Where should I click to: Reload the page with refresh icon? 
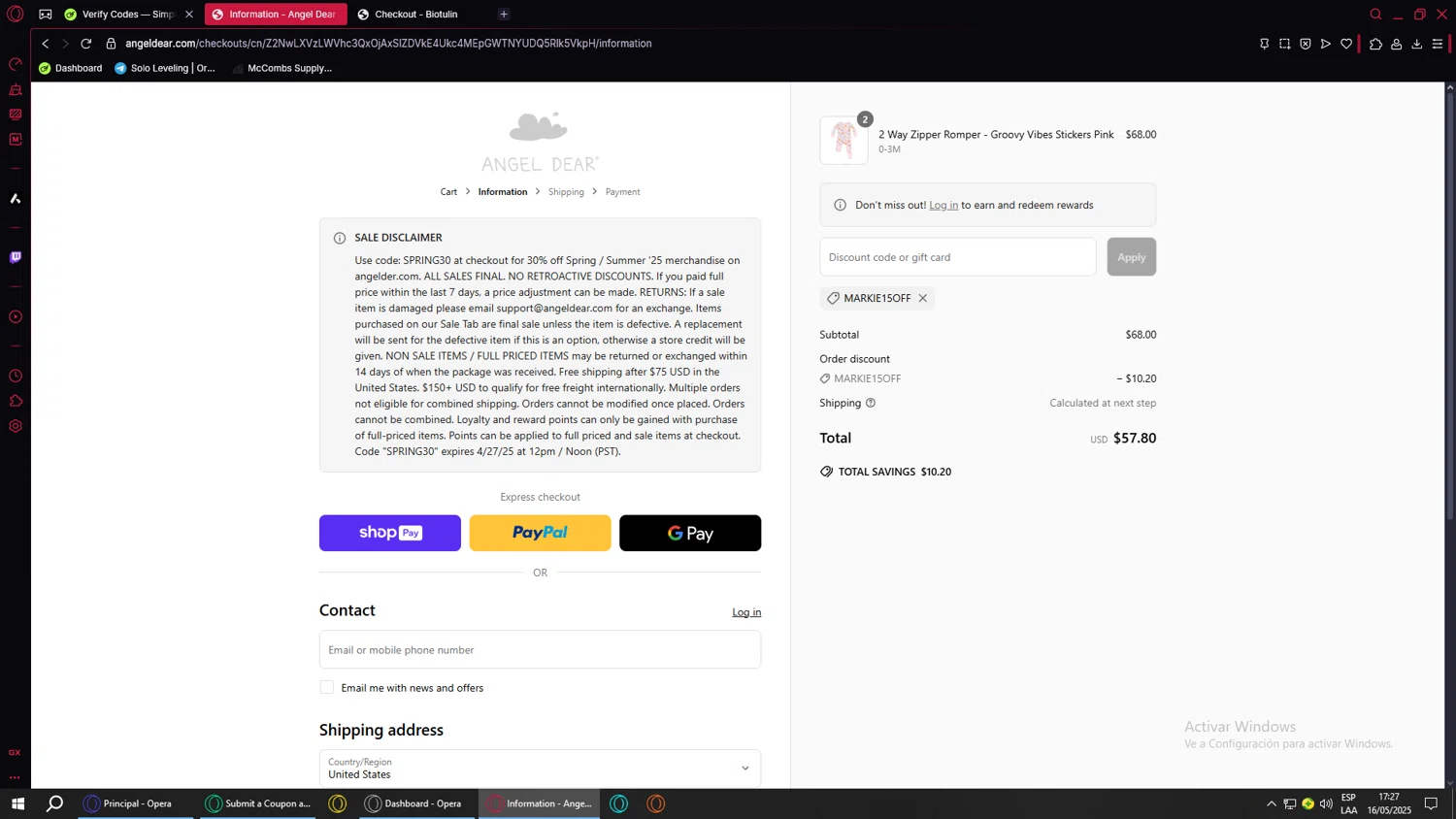pyautogui.click(x=86, y=44)
